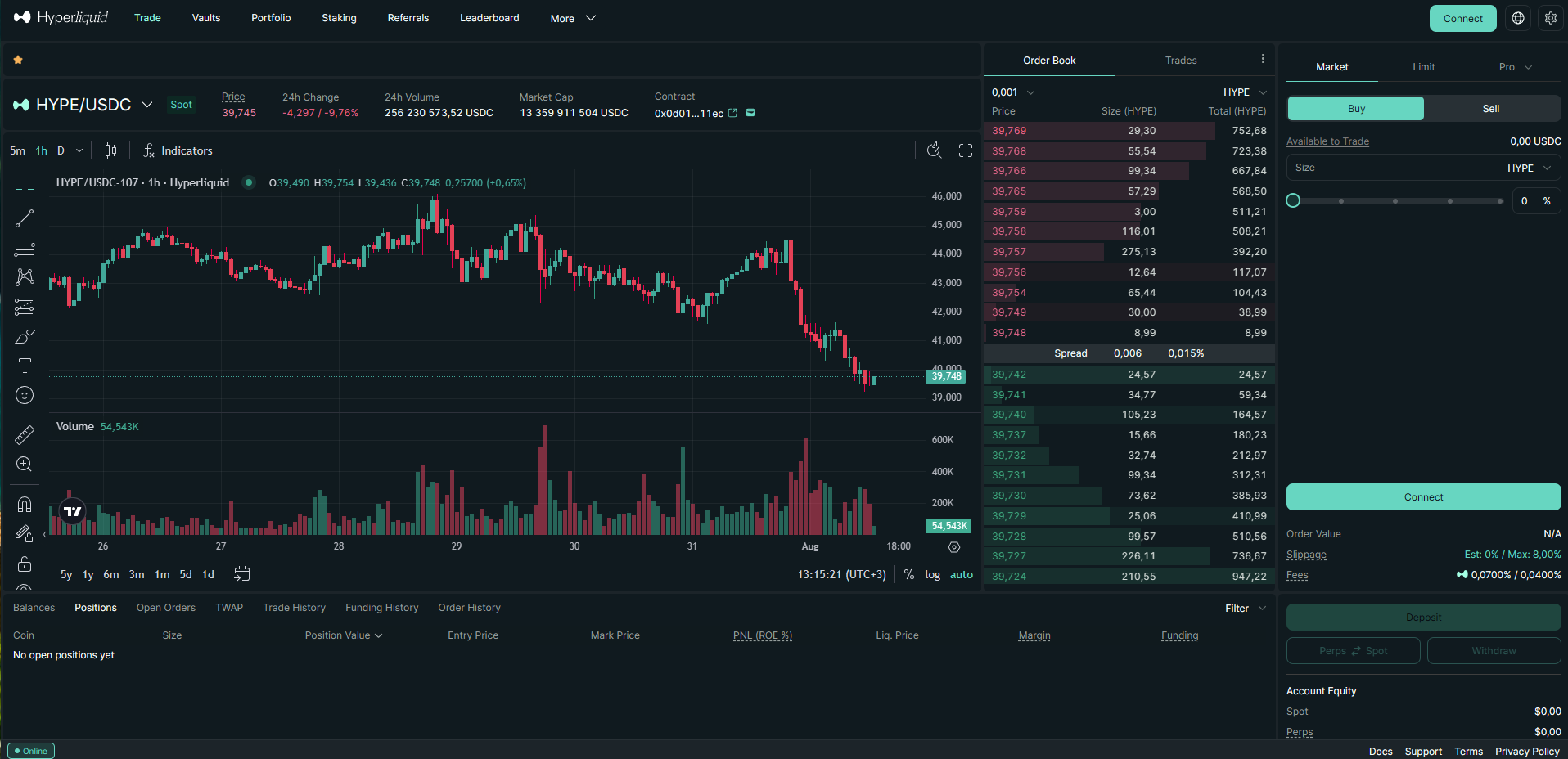Click the Connect button below order form

pos(1424,497)
